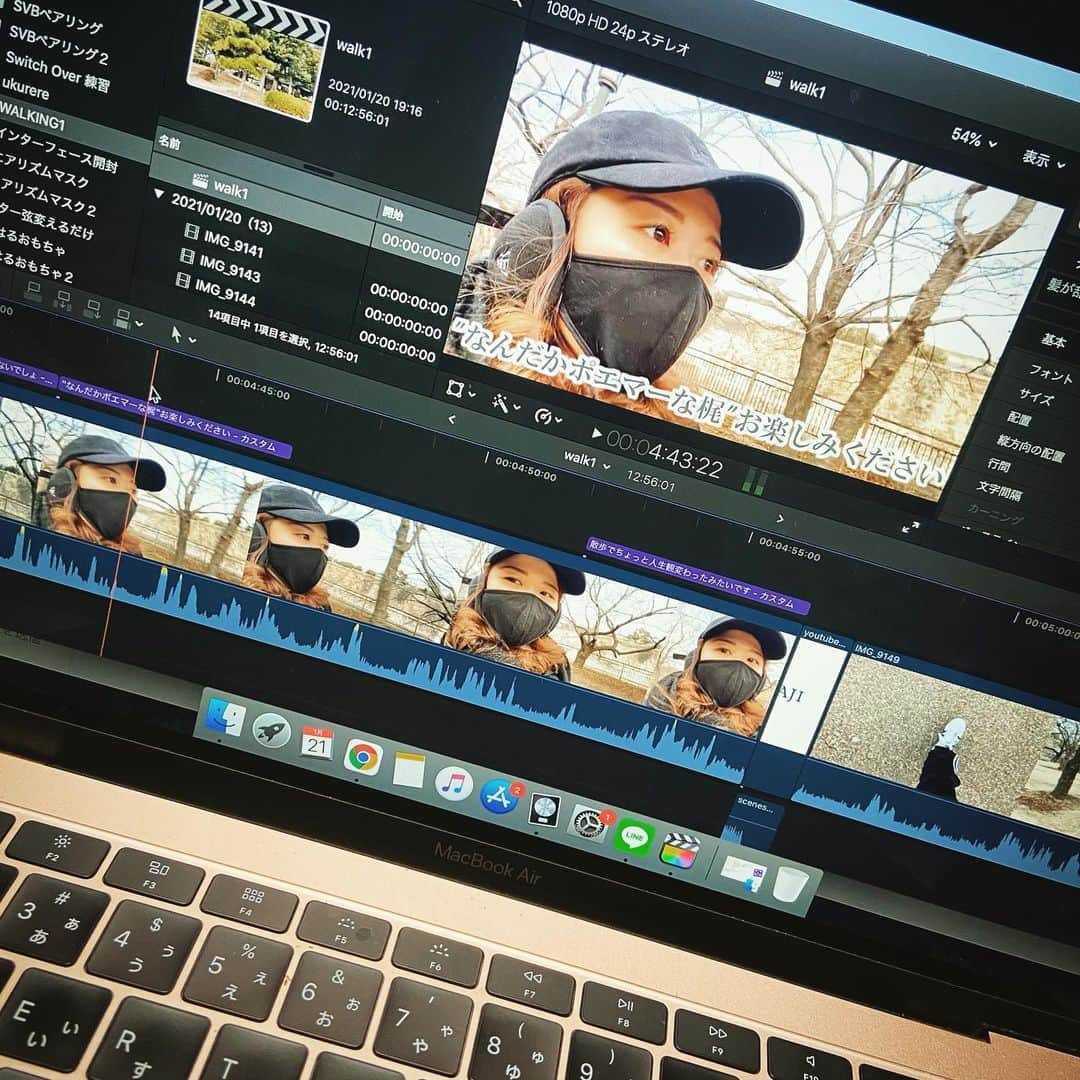Click the retime speedometer icon

pyautogui.click(x=543, y=415)
